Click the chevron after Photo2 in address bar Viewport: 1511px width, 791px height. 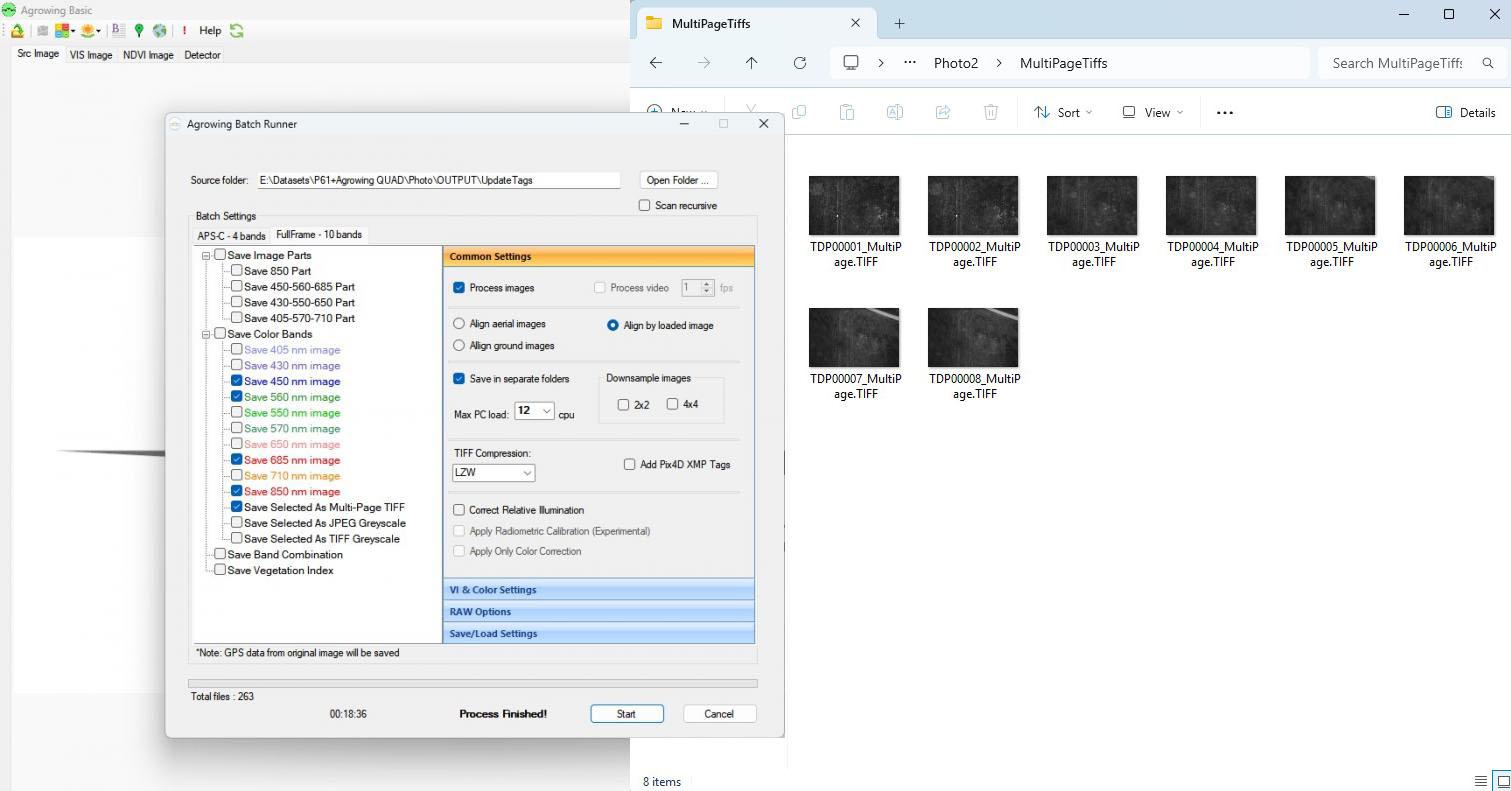point(999,63)
